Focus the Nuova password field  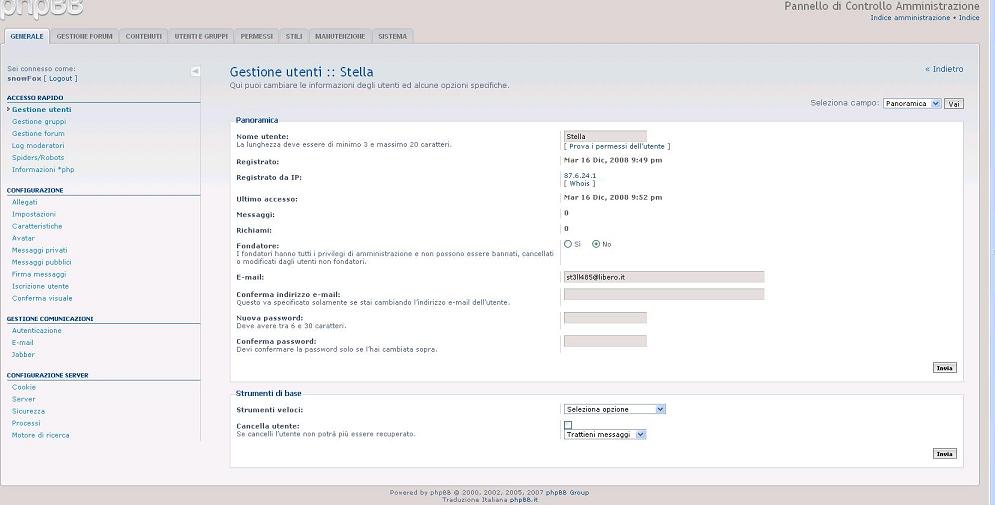(x=605, y=318)
